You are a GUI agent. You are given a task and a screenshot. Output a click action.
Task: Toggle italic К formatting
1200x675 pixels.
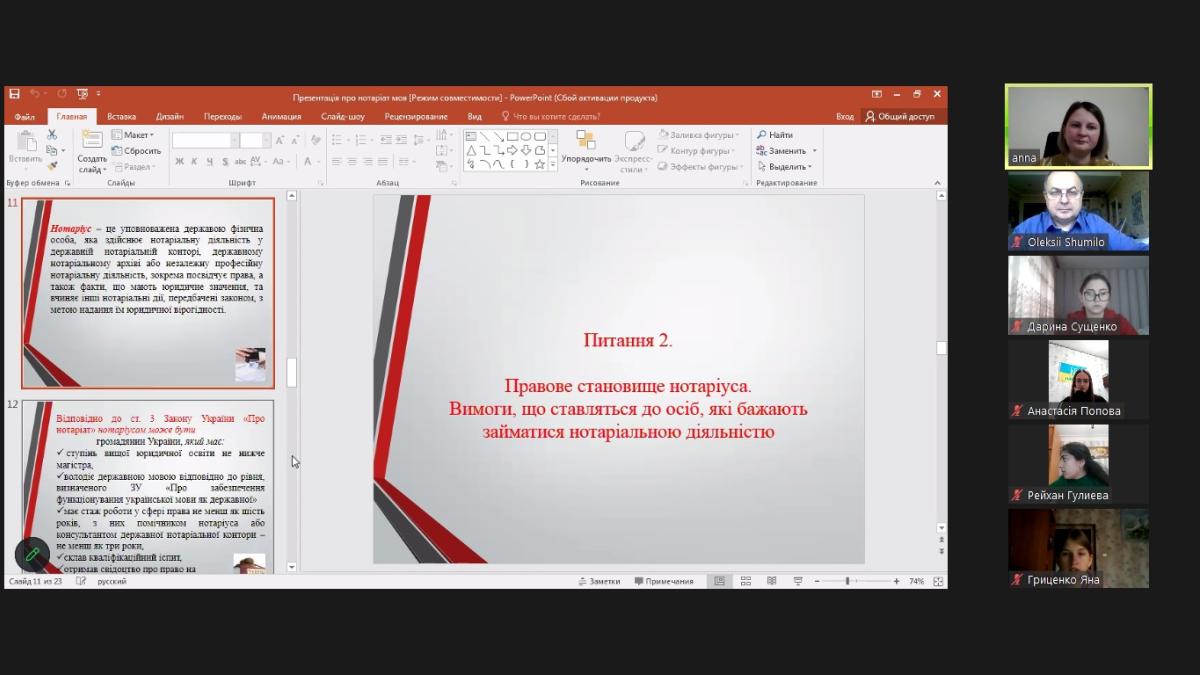pyautogui.click(x=195, y=162)
